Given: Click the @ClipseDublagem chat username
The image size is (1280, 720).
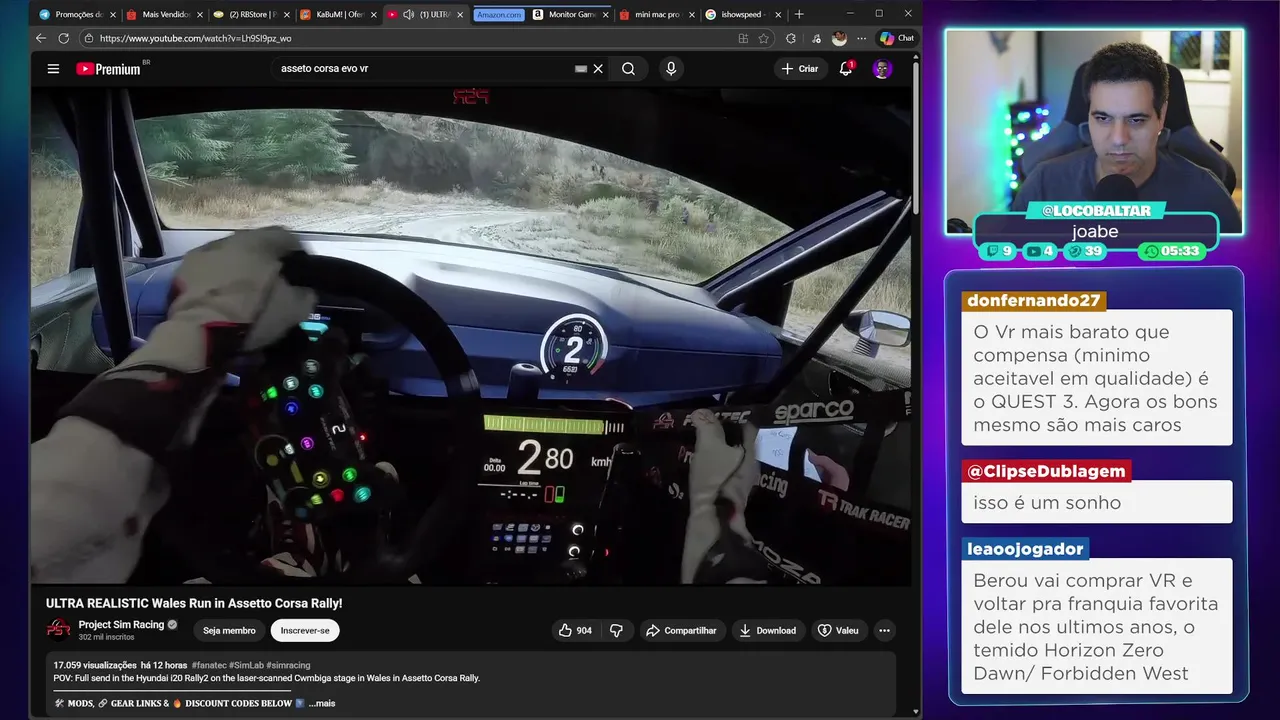Looking at the screenshot, I should pos(1047,471).
